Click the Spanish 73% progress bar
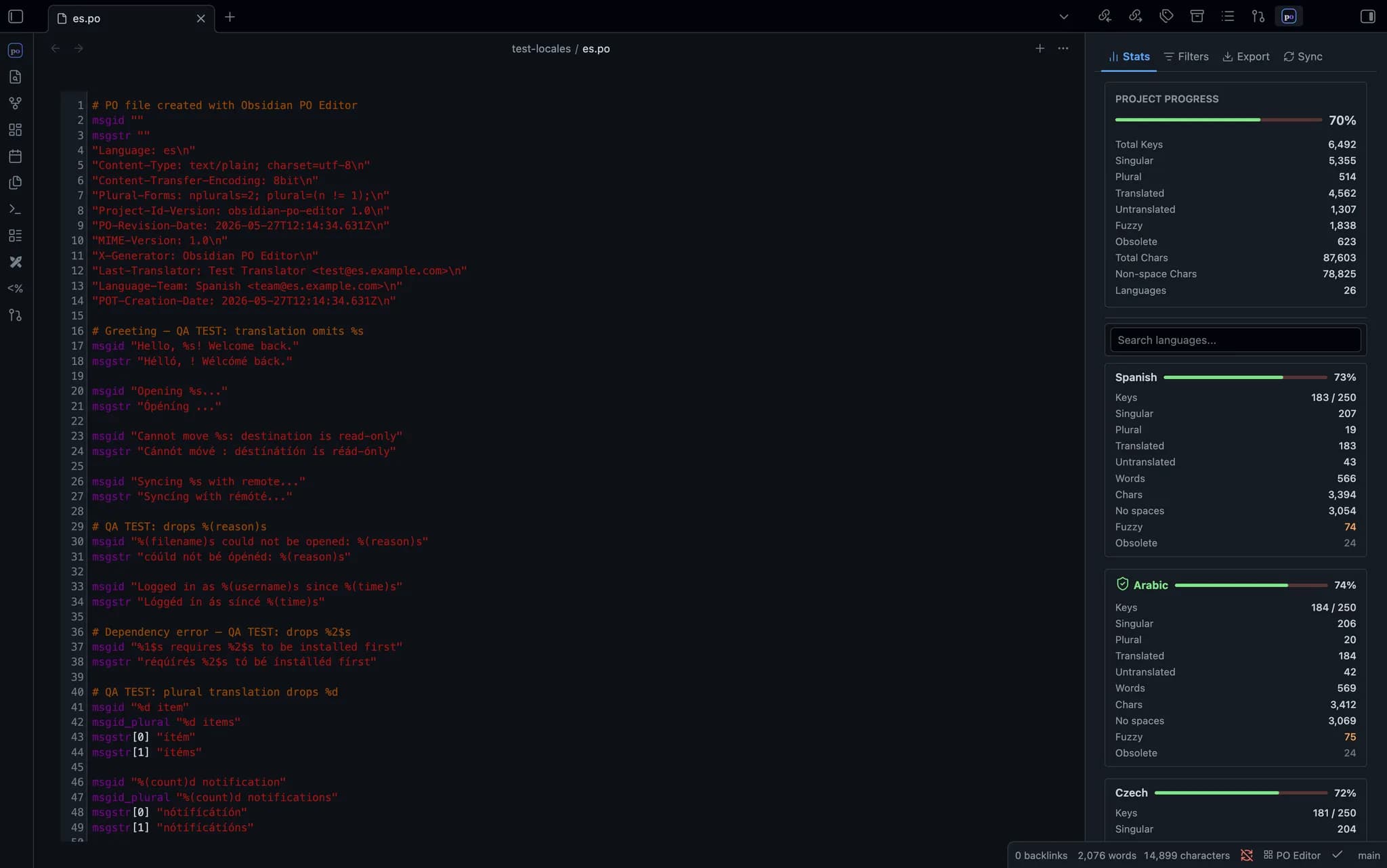Screen dimensions: 1387x868 click(x=1245, y=377)
